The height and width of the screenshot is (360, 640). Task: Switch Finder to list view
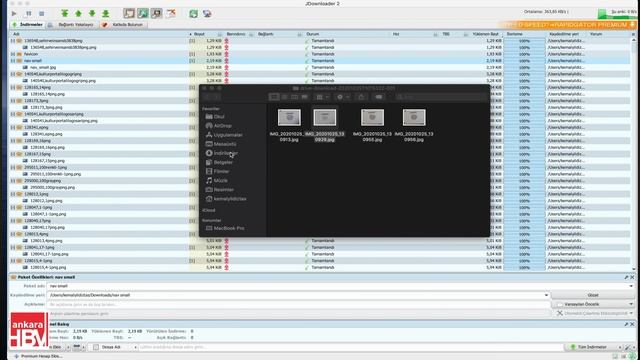[x=284, y=97]
